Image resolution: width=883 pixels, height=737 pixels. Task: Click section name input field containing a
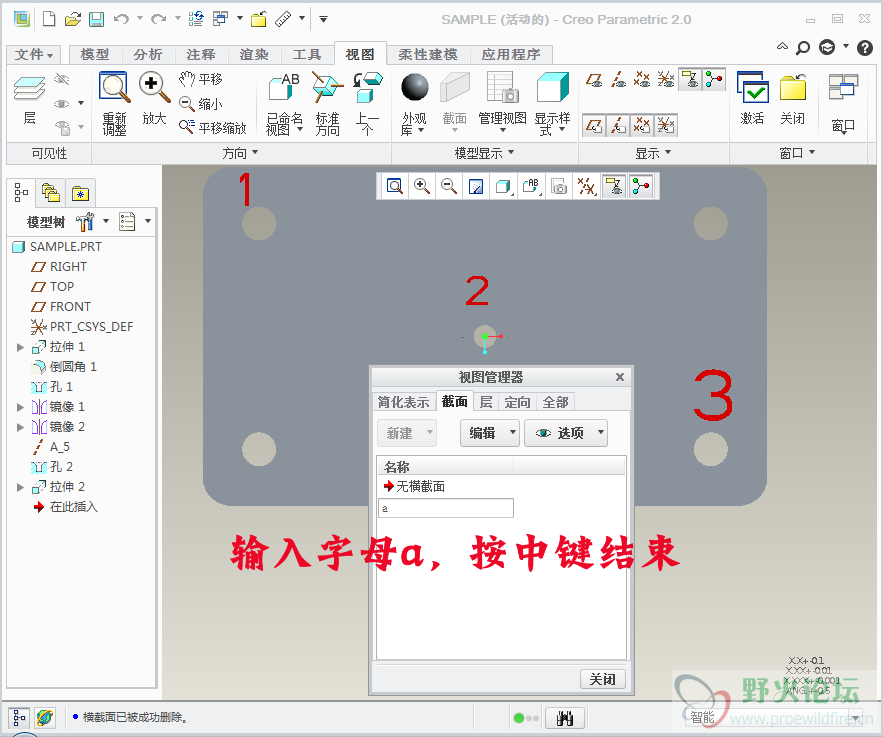[446, 508]
